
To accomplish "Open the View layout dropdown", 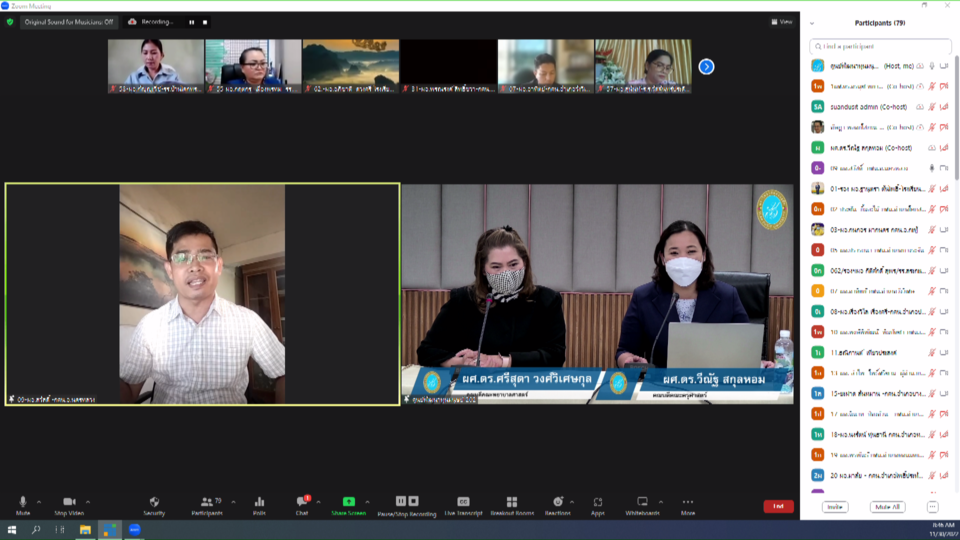I will click(782, 22).
